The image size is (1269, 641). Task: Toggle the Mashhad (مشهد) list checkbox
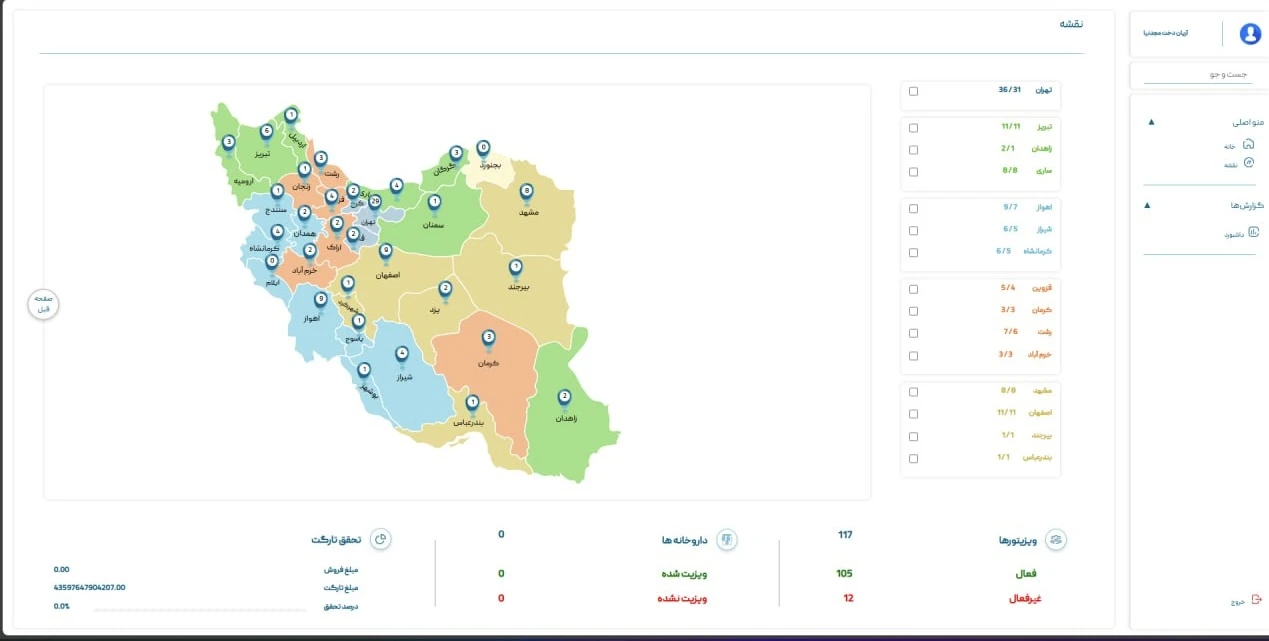tap(913, 391)
